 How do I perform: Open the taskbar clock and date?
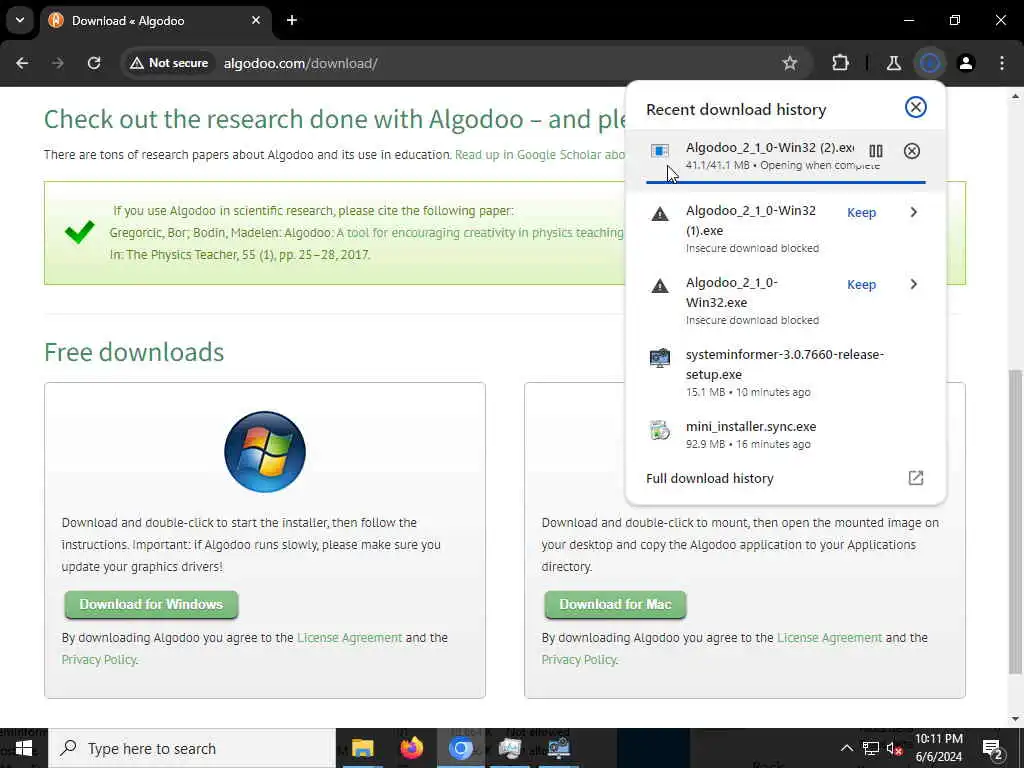[938, 748]
